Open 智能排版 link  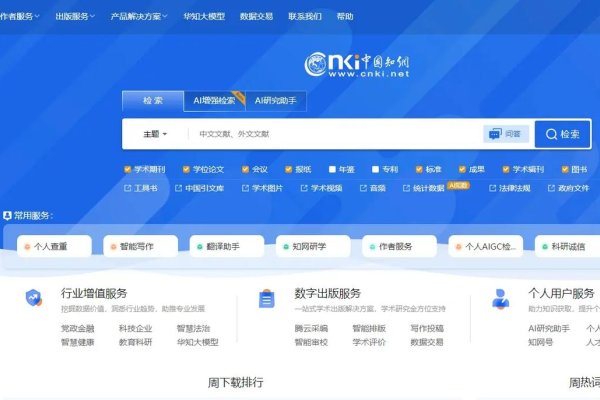[369, 328]
